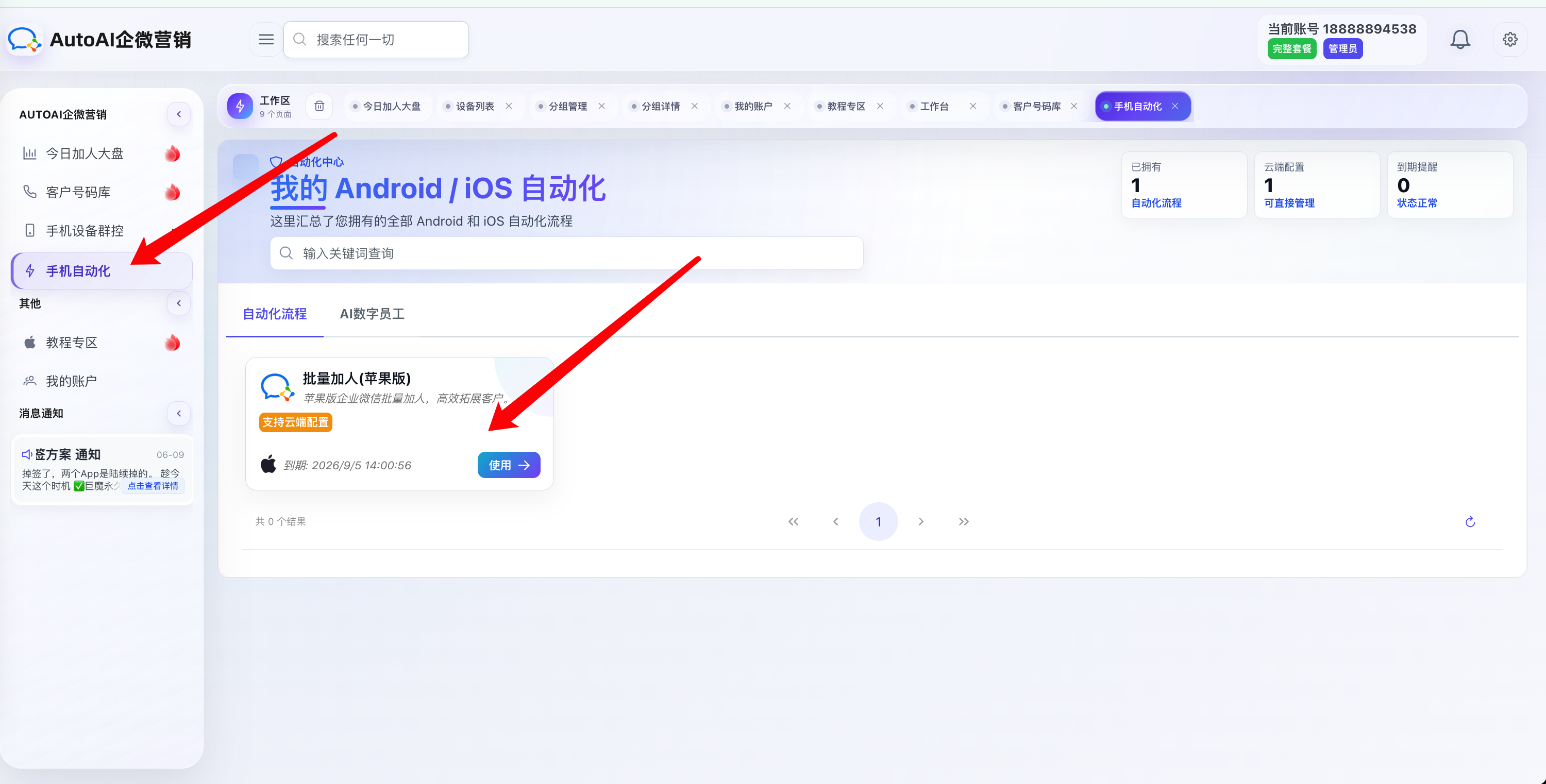Open the settings gear

1510,40
